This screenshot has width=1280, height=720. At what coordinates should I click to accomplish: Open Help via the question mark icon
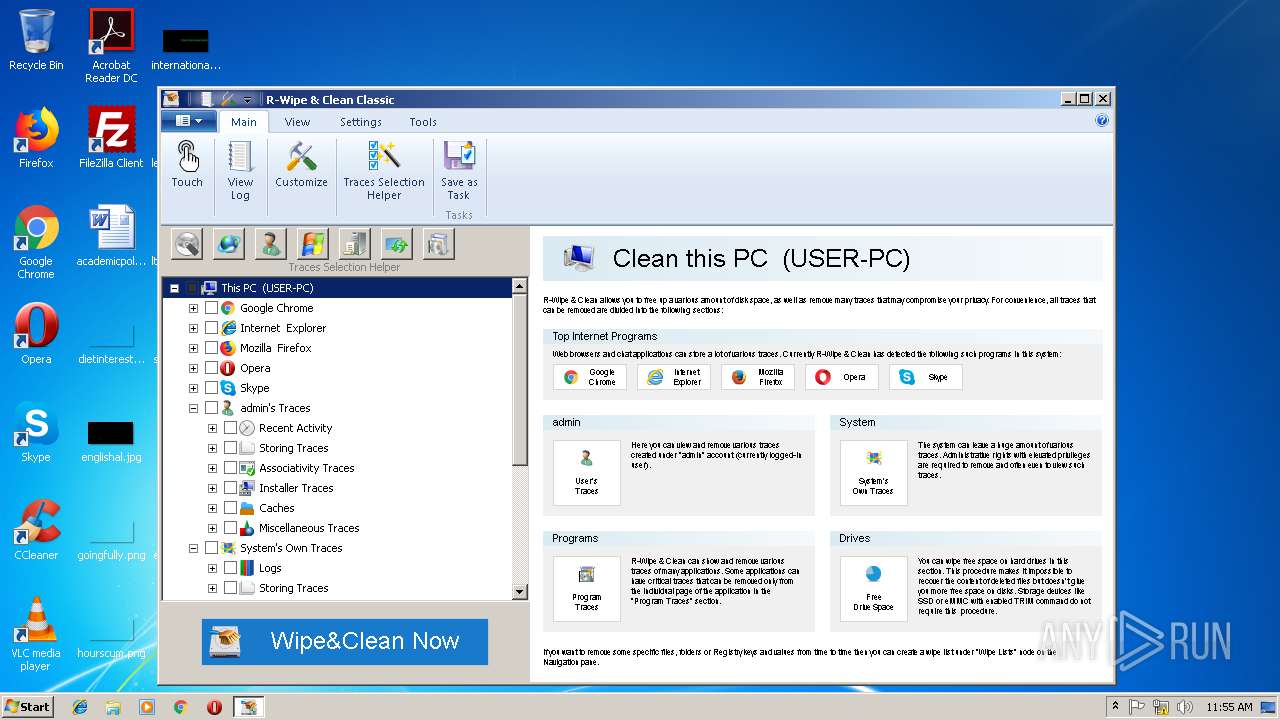[x=1102, y=121]
